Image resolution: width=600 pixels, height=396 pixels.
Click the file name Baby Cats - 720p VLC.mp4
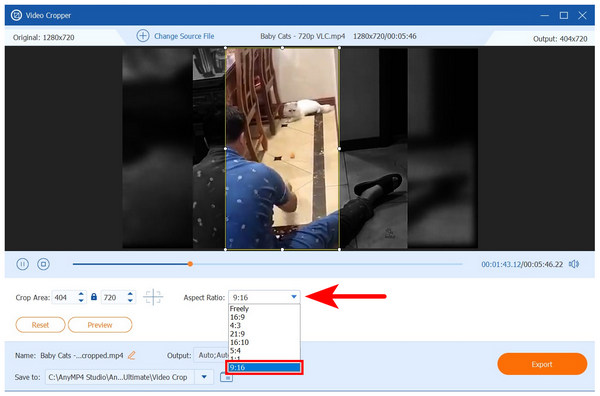click(x=302, y=36)
